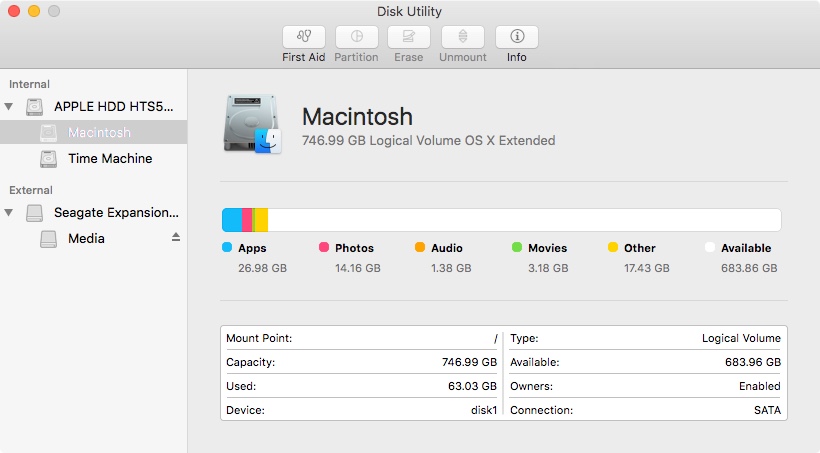Click the Apps legend label
This screenshot has width=820, height=453.
coord(252,248)
